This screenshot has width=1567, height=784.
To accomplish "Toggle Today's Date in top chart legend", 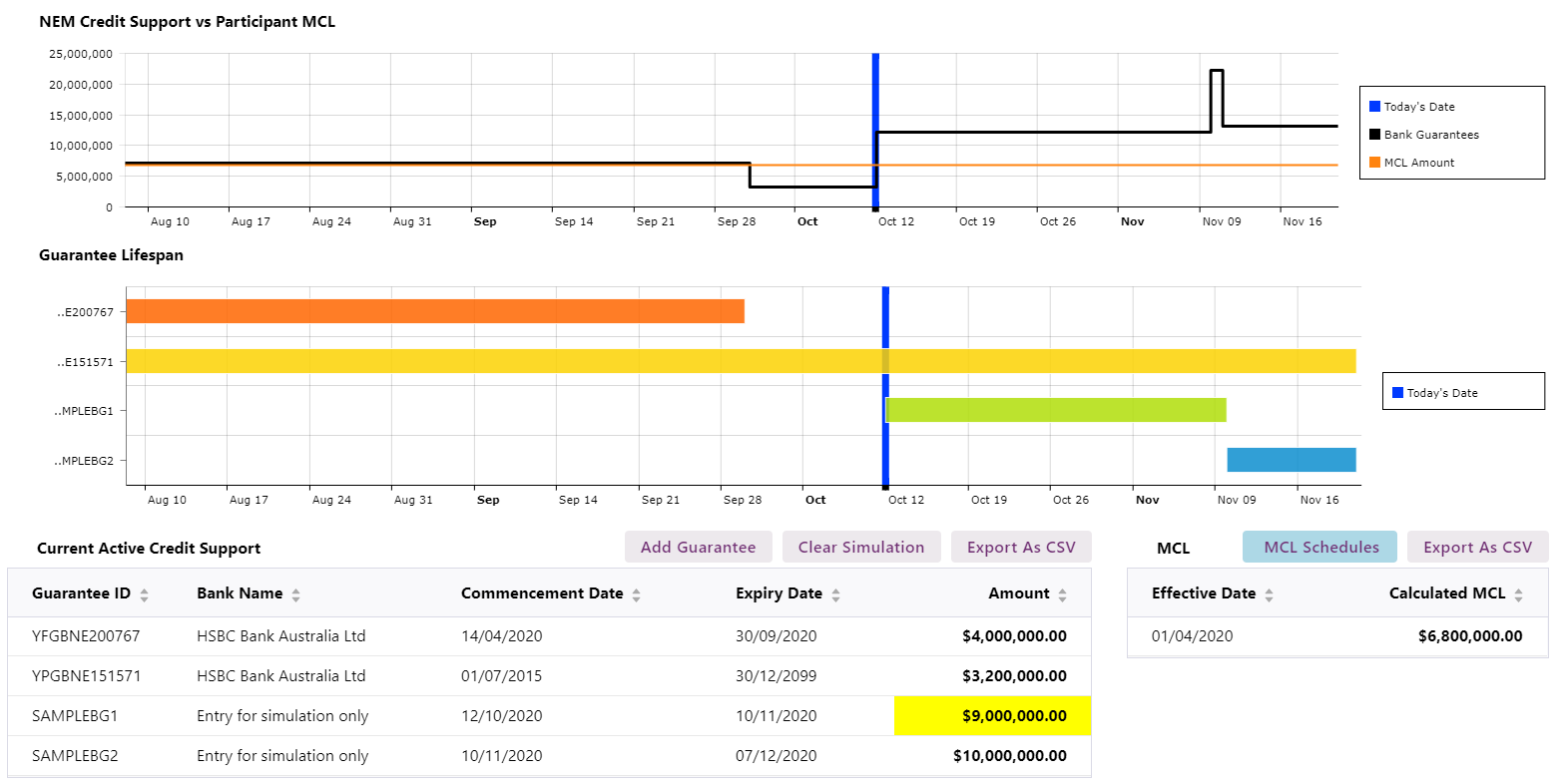I will tap(1418, 107).
